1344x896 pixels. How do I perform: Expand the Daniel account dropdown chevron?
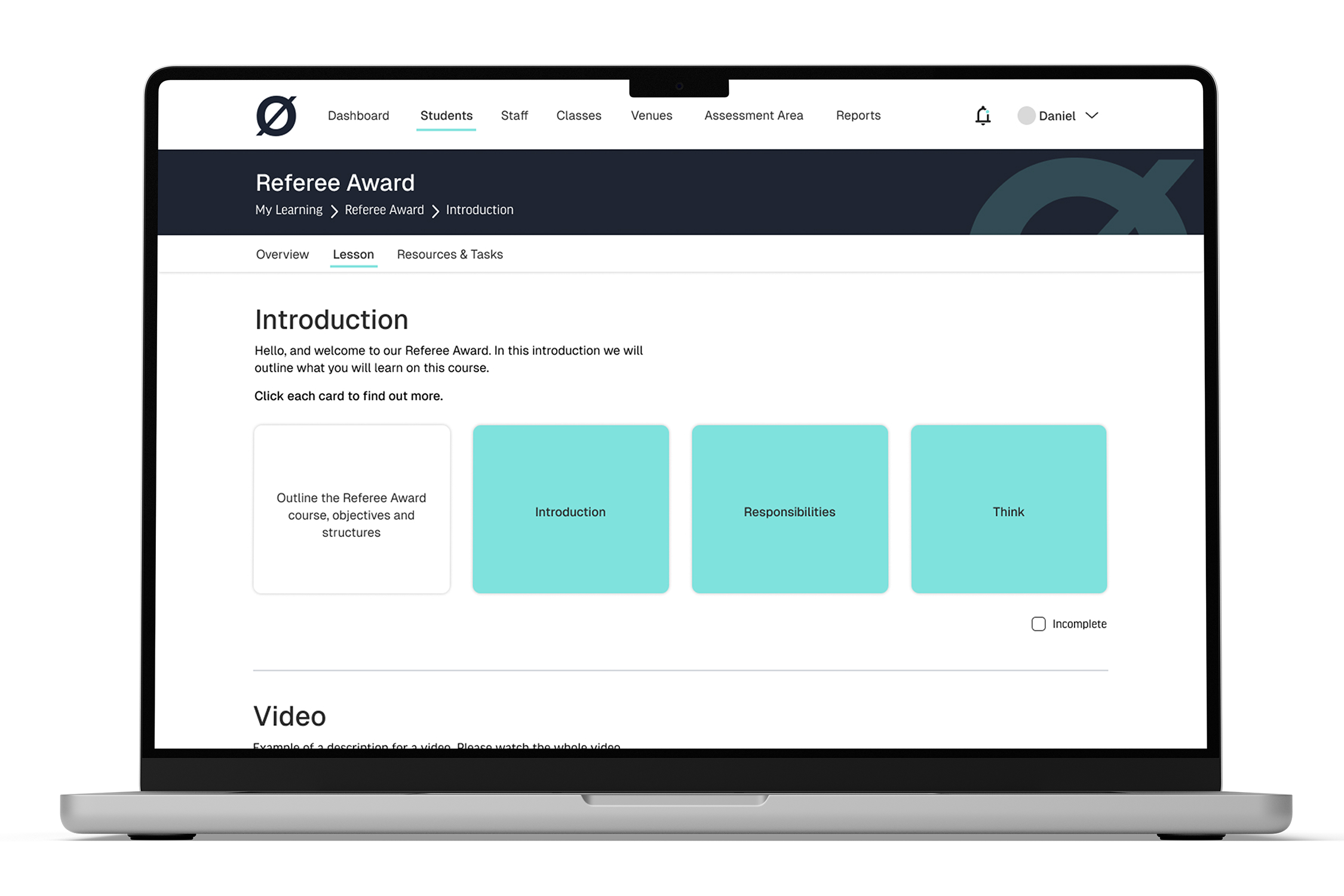[1092, 115]
